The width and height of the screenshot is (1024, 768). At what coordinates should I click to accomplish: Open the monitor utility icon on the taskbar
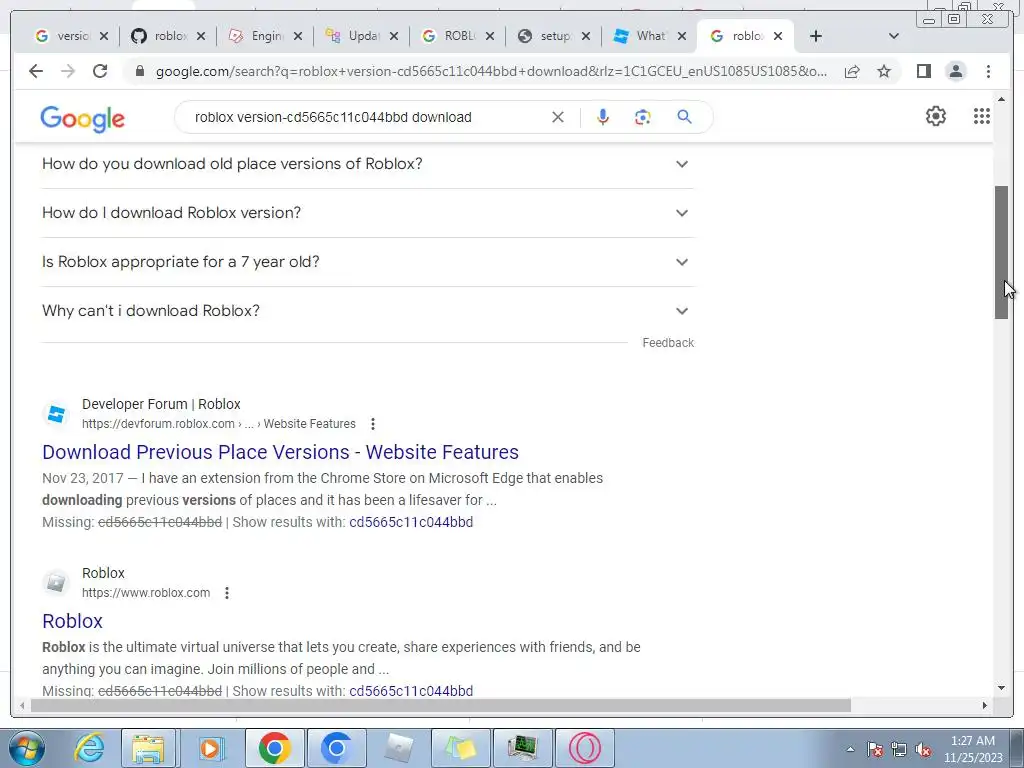[522, 748]
